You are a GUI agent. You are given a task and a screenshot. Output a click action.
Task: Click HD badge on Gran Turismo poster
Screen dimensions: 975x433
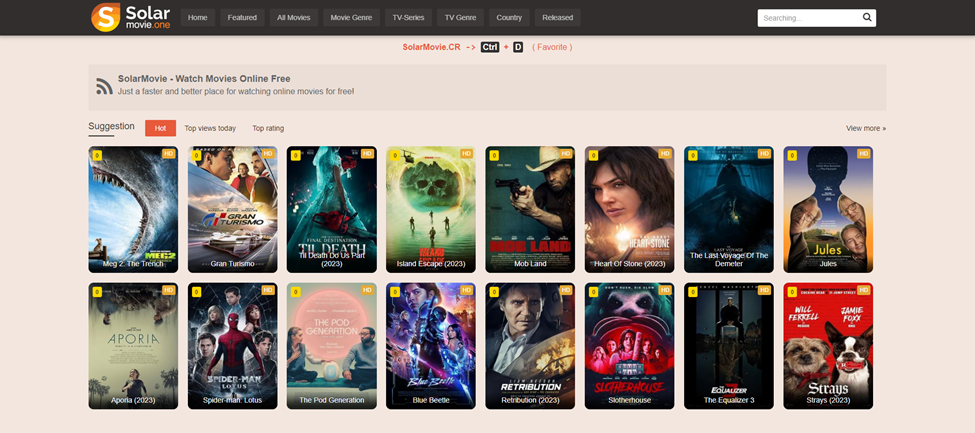coord(268,154)
